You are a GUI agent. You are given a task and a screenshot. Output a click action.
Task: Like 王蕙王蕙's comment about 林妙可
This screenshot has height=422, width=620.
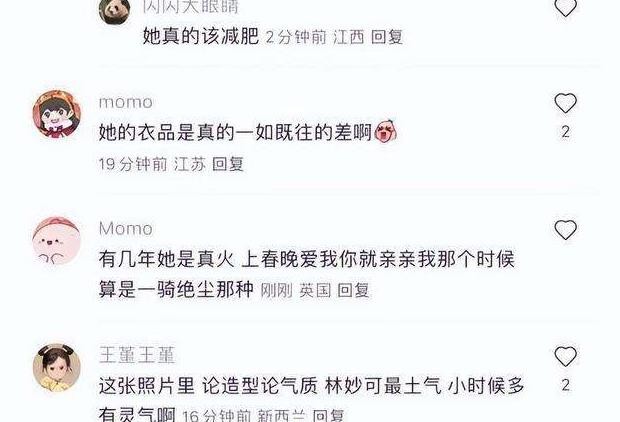point(565,356)
